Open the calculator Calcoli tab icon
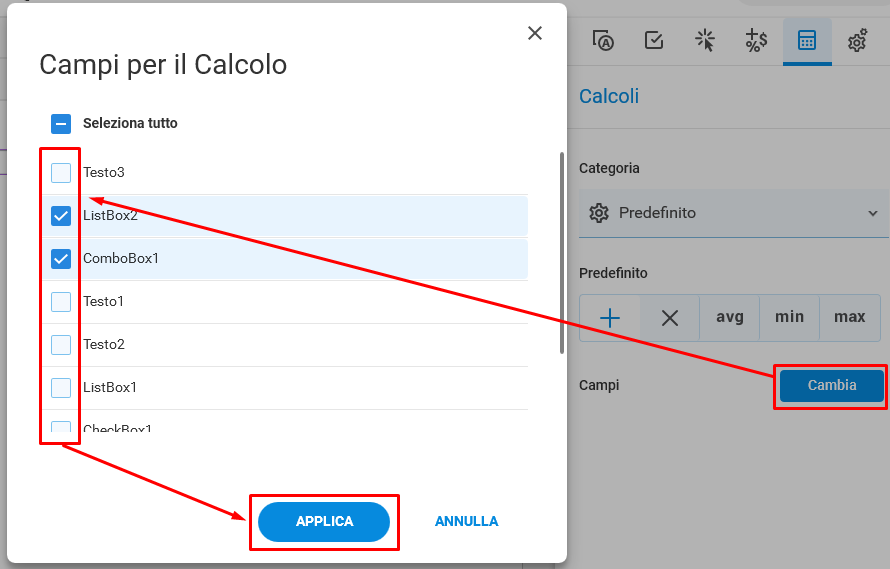The height and width of the screenshot is (569, 890). coord(807,41)
